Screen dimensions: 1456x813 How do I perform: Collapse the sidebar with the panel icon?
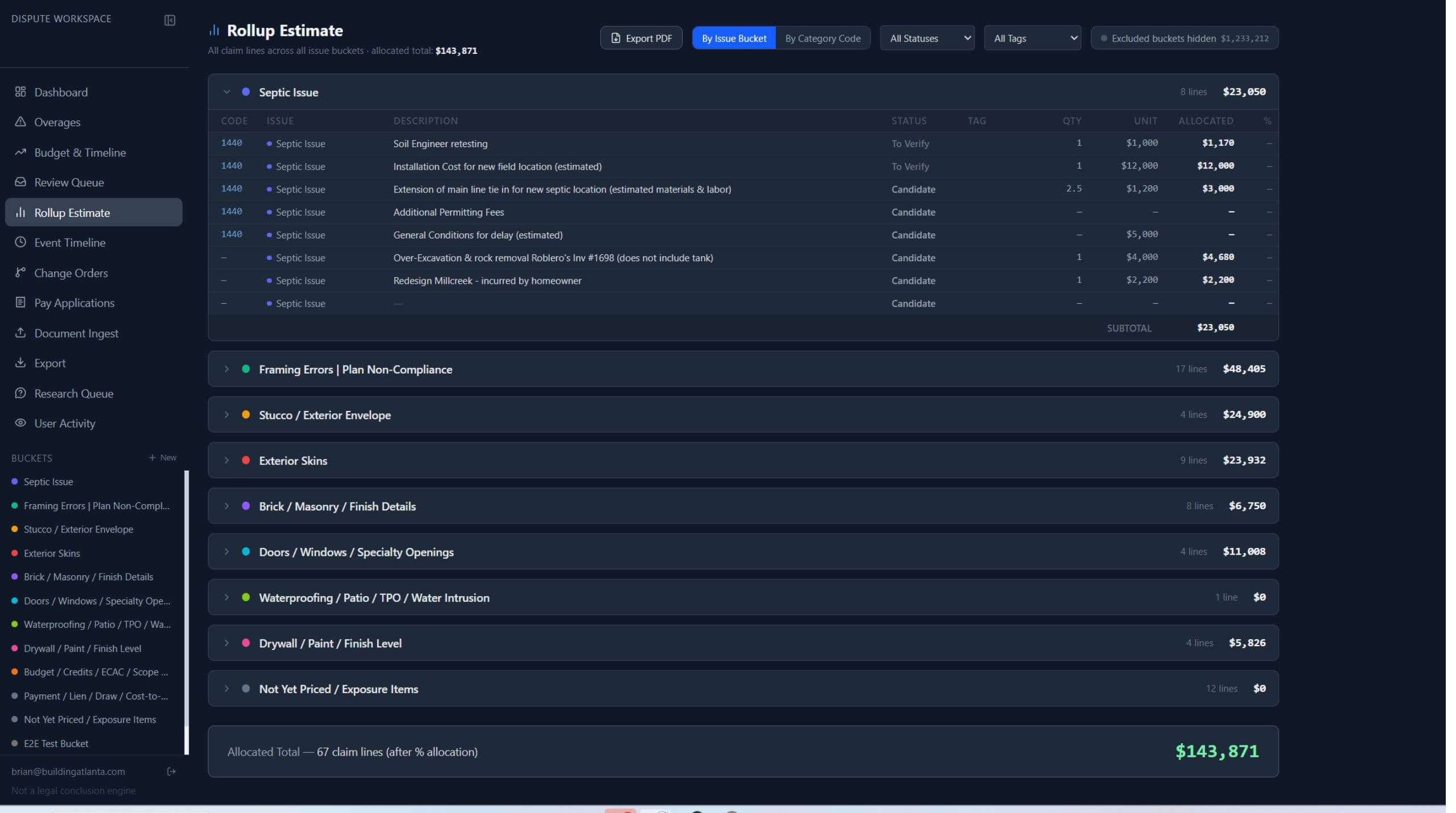(170, 20)
